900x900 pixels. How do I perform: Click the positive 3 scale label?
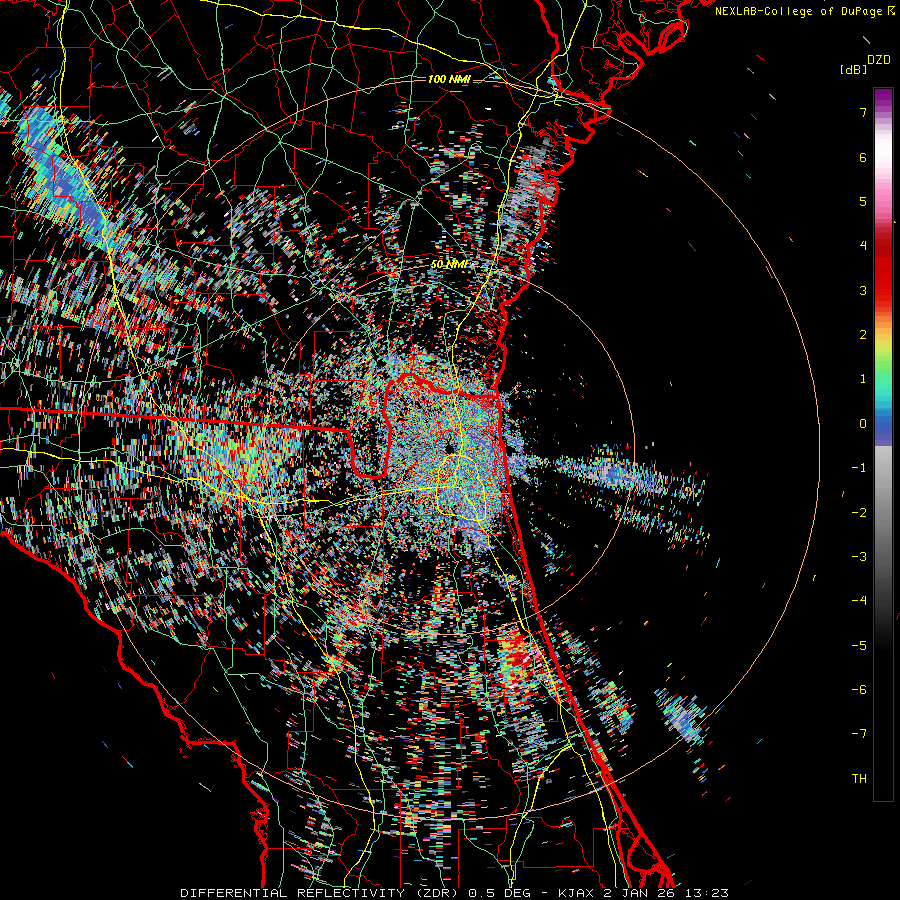coord(863,290)
